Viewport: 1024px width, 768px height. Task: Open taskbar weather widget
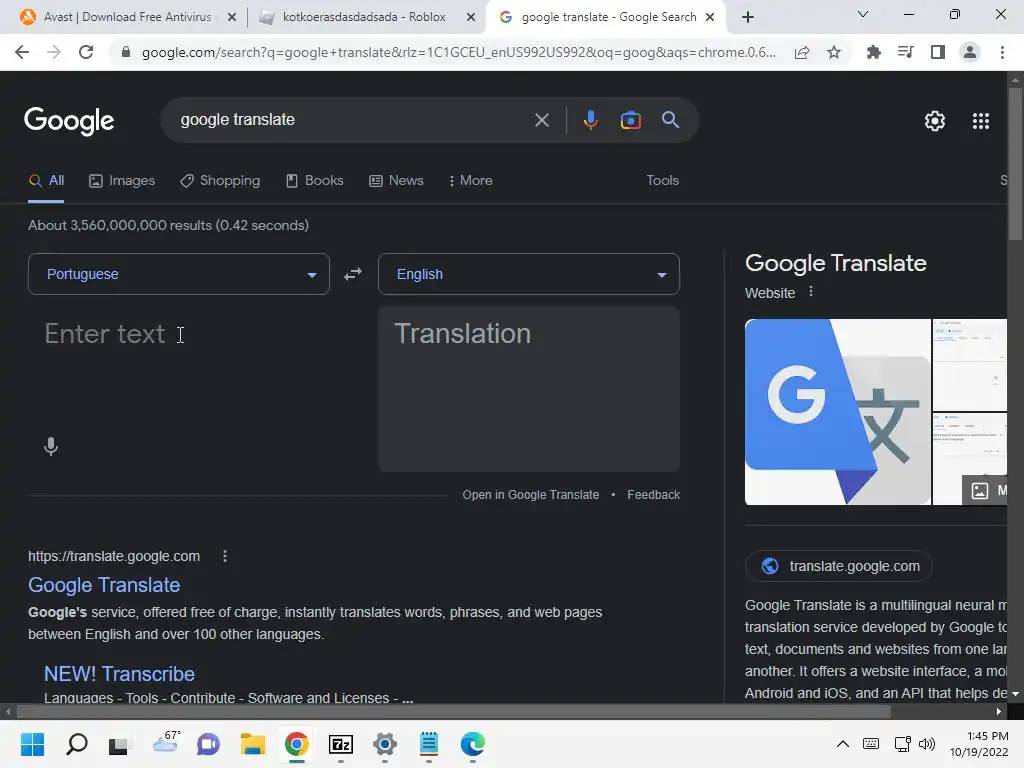(x=165, y=743)
